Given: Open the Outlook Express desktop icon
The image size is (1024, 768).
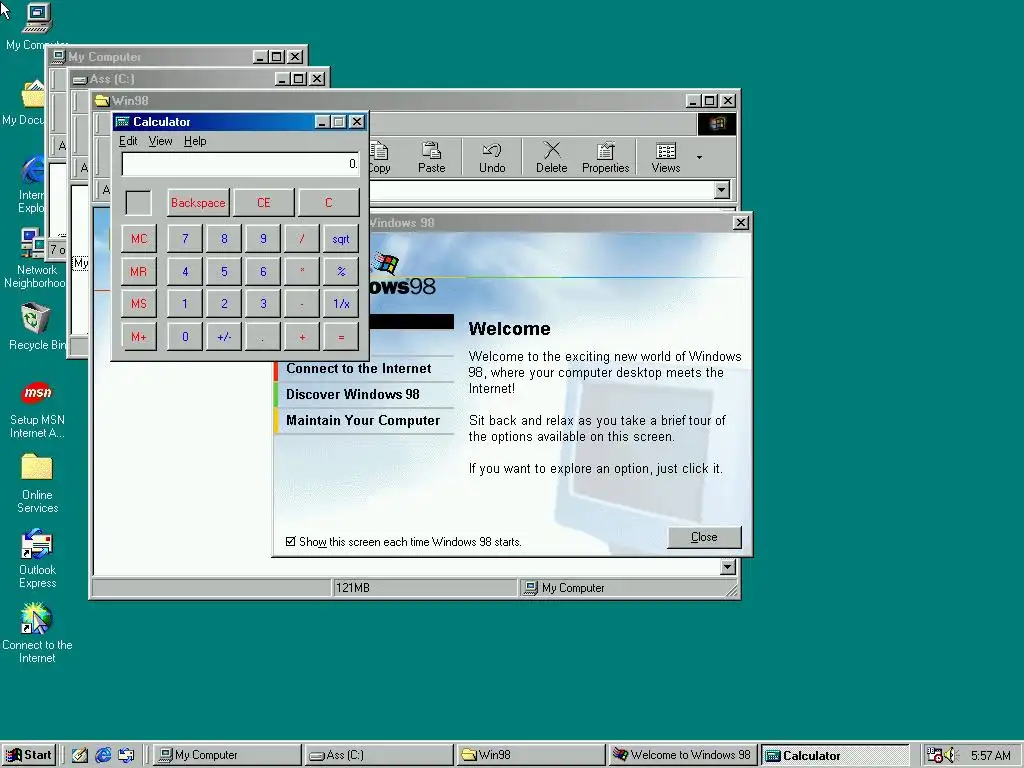Looking at the screenshot, I should pos(37,559).
